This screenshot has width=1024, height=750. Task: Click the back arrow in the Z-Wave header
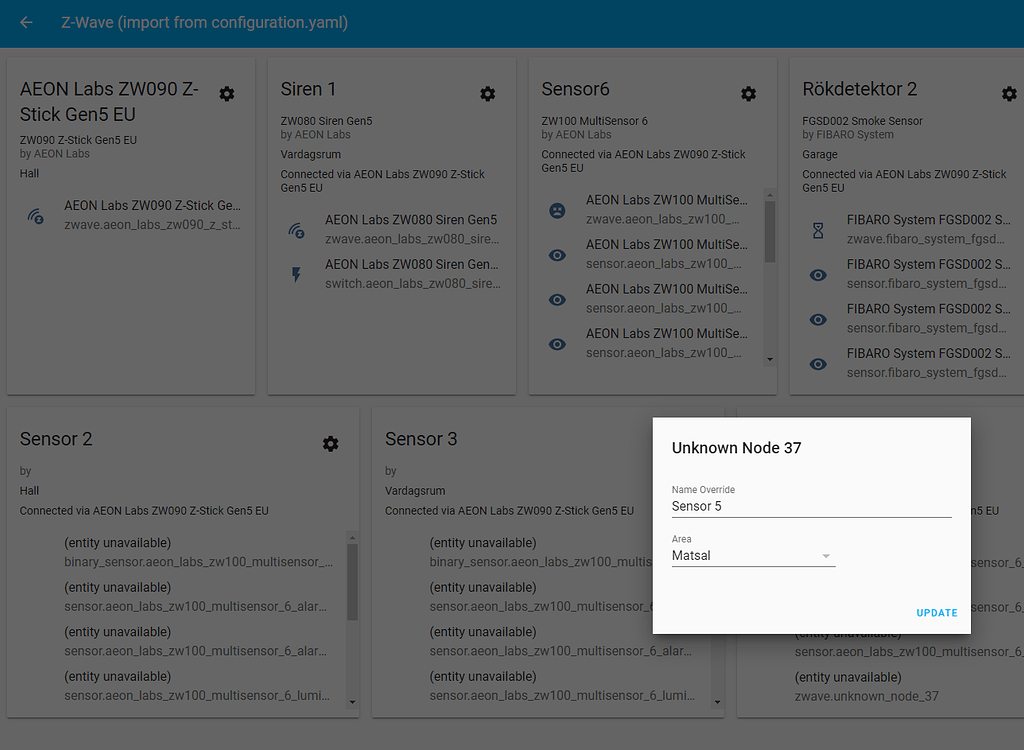coord(25,22)
